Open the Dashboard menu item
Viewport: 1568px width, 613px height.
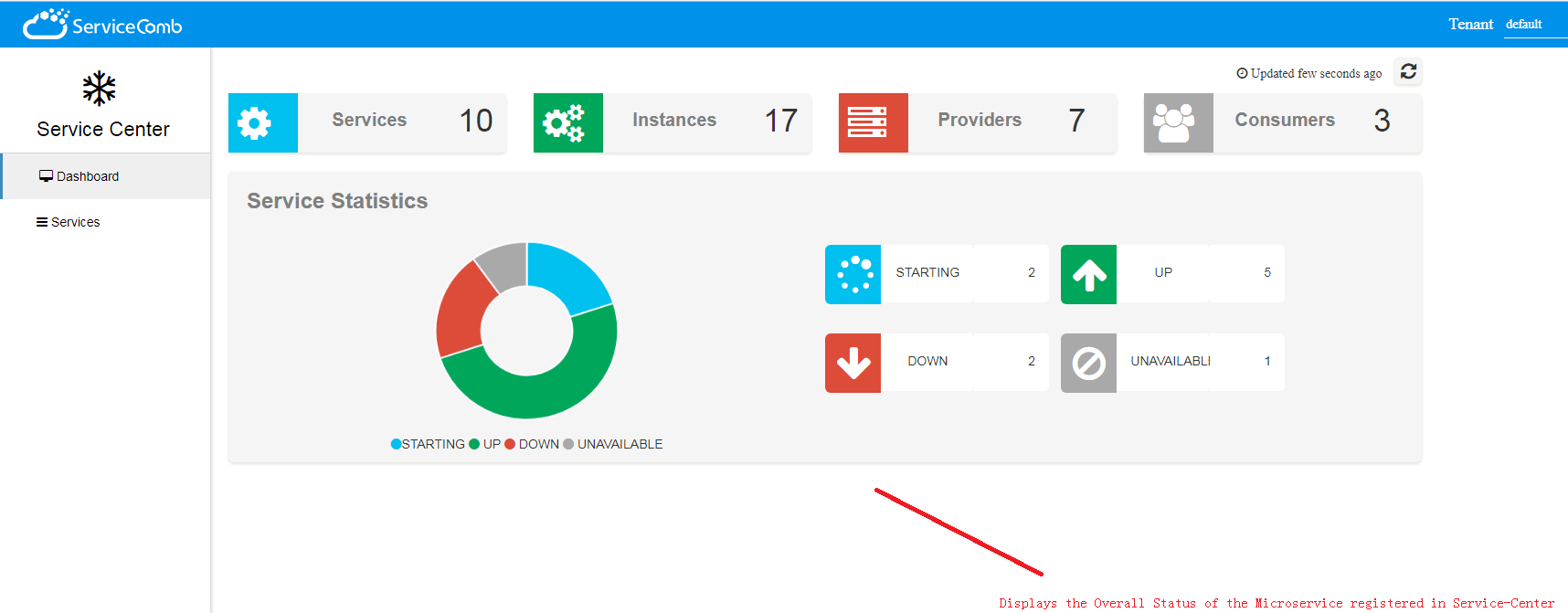point(87,176)
